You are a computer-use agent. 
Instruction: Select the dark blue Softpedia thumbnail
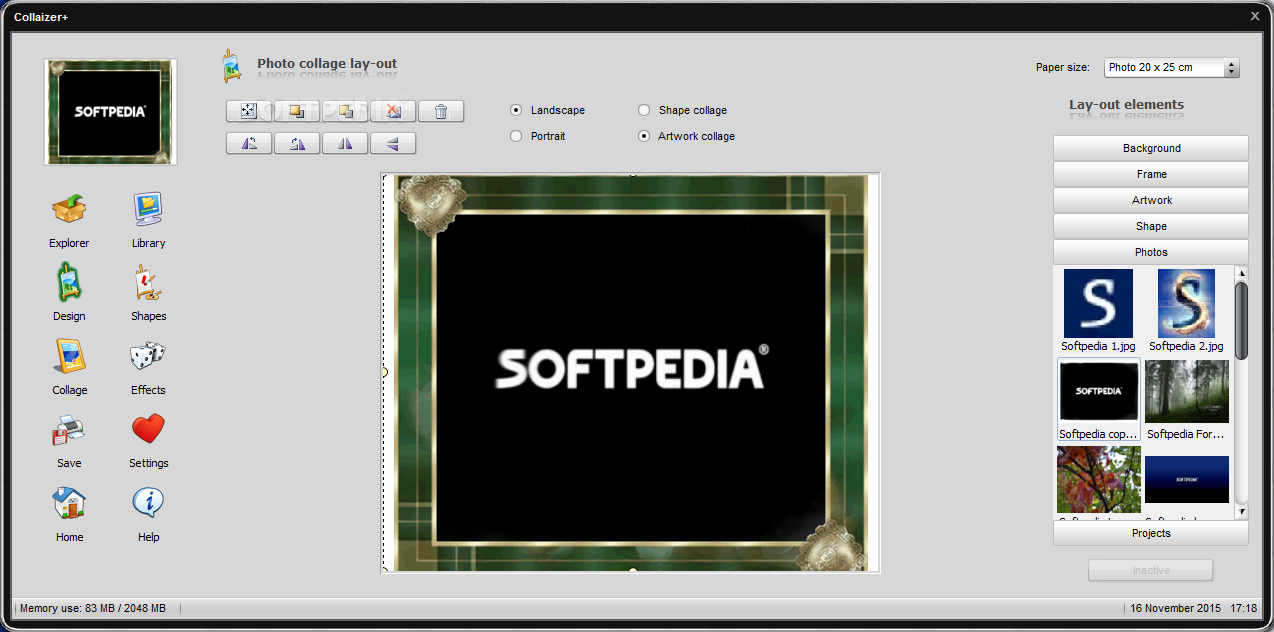pos(1187,479)
